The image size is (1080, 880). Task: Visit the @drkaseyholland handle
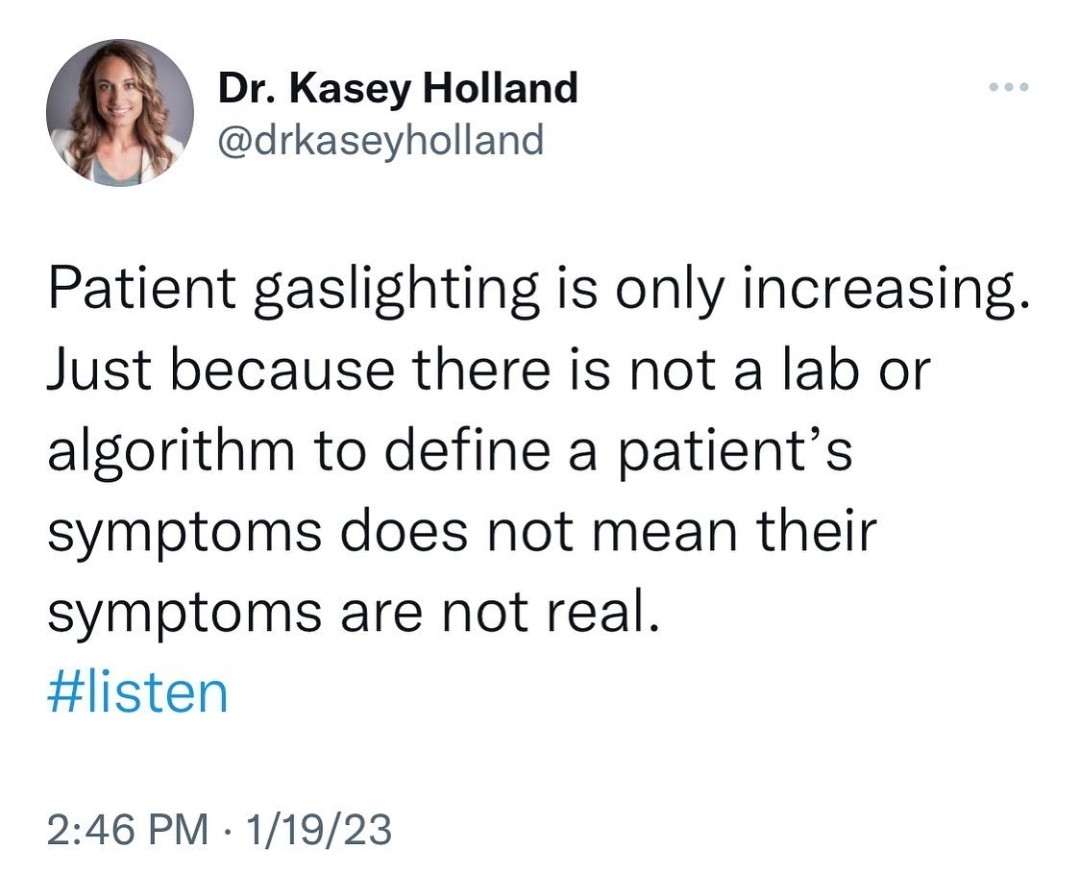point(381,140)
